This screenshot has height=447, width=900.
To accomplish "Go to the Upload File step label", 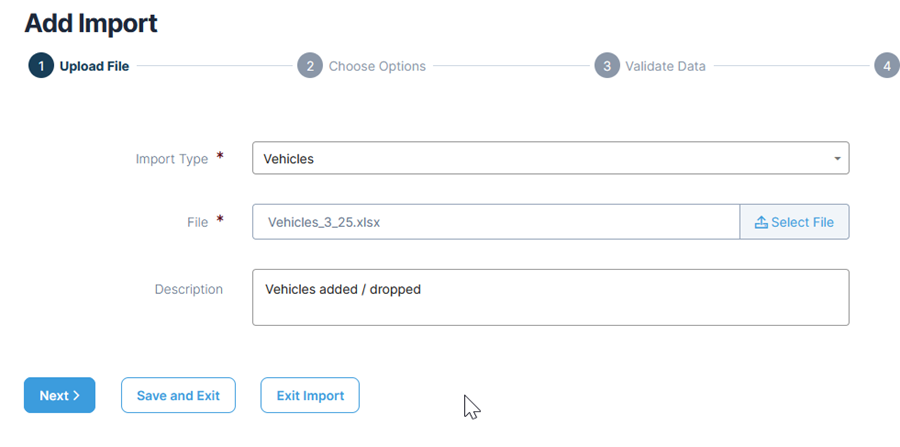I will pyautogui.click(x=94, y=66).
